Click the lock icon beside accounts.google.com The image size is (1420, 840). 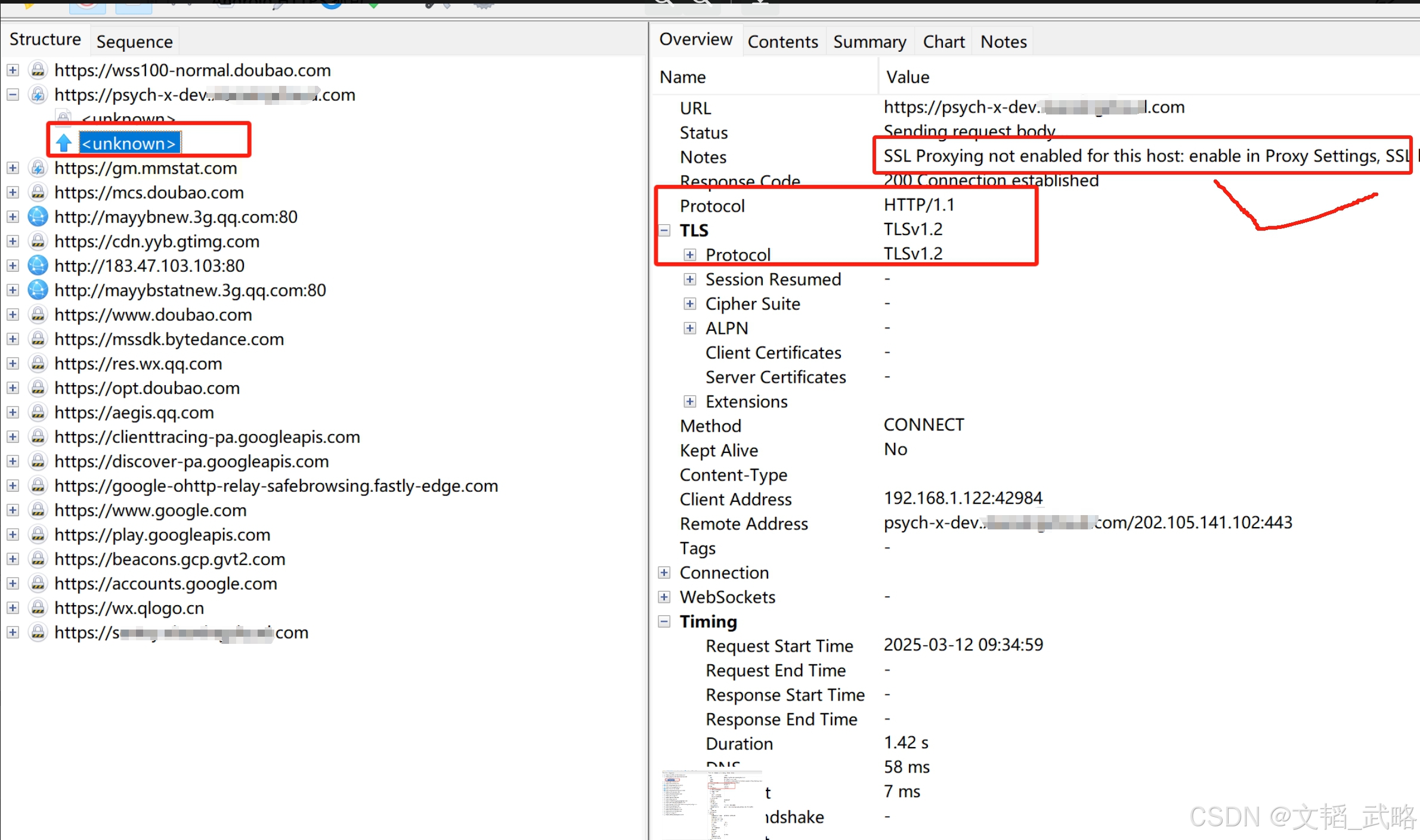pos(38,584)
